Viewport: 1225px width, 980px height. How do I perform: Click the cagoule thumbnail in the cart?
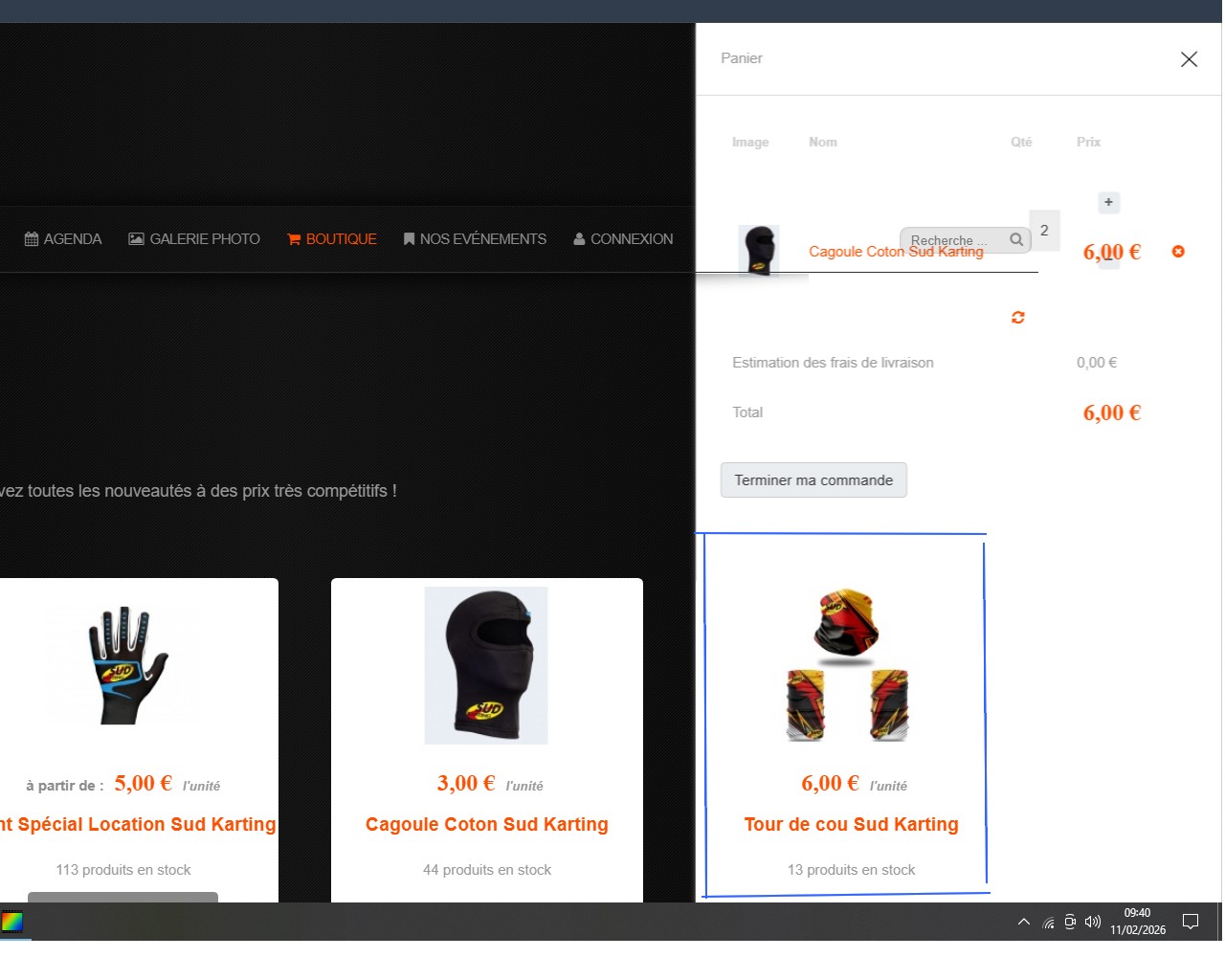point(759,250)
